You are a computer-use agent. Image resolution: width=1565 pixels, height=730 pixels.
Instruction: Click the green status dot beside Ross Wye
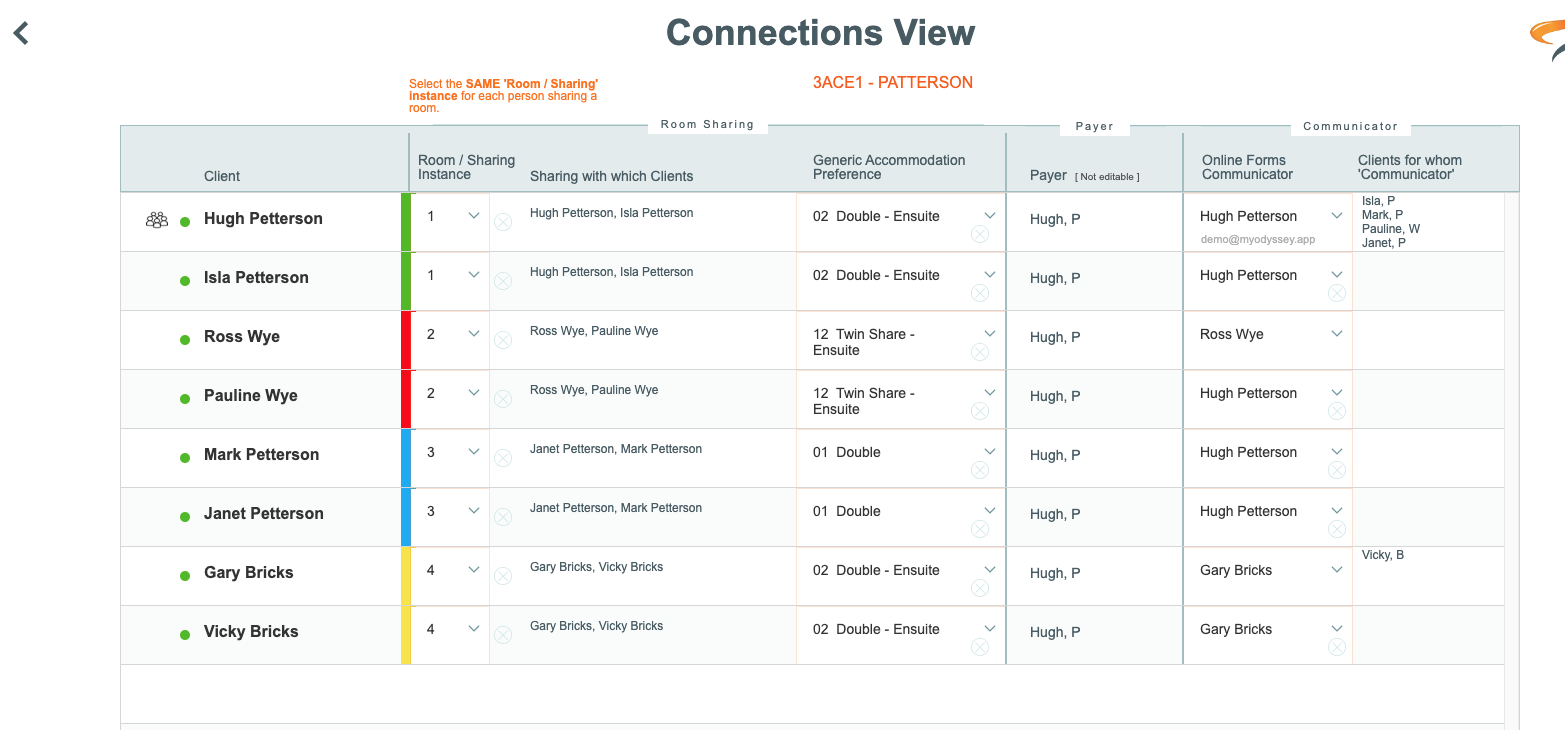click(185, 340)
